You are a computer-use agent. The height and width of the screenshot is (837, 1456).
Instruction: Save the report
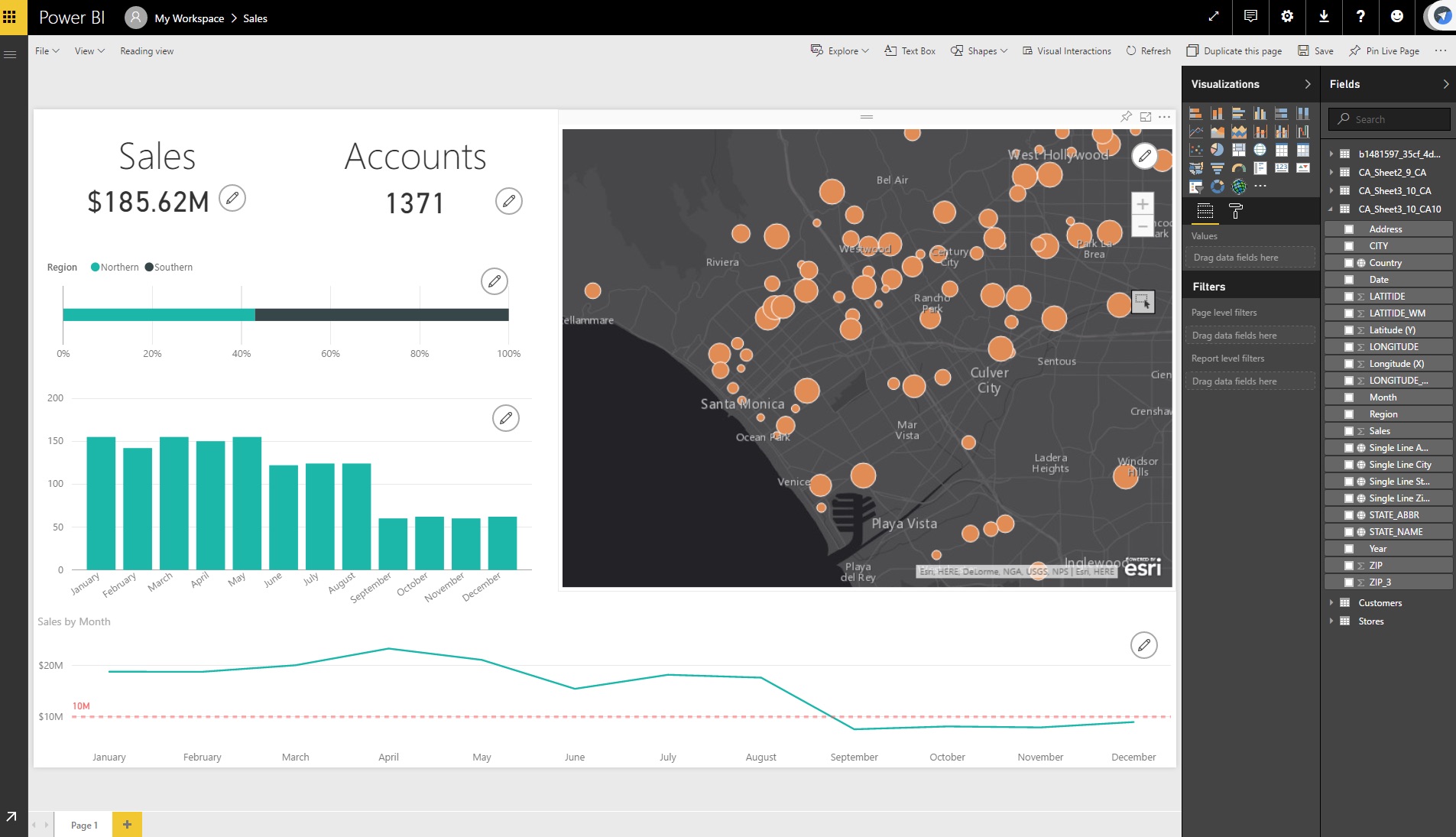coord(1315,51)
